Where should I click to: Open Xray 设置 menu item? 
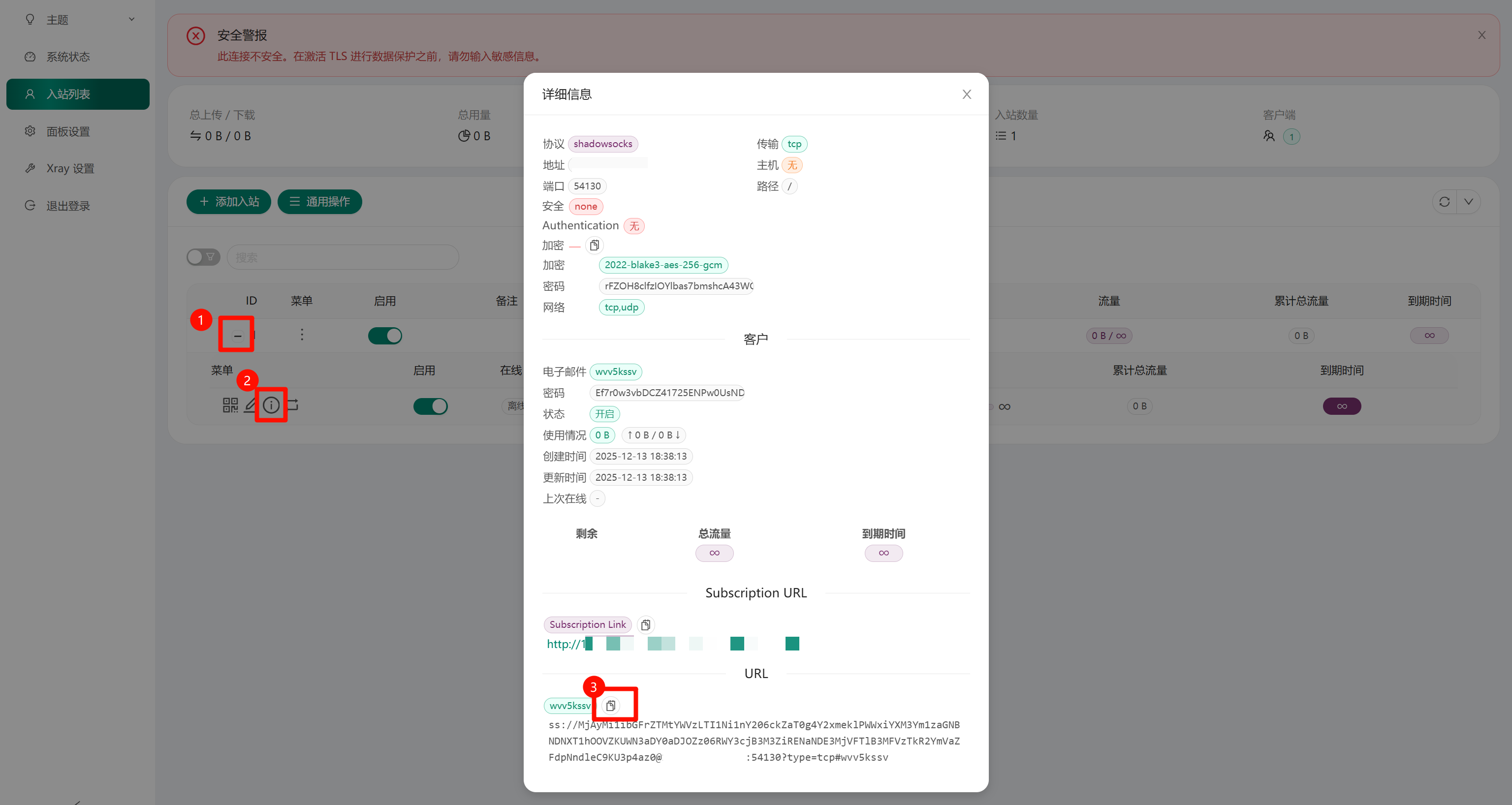[70, 168]
